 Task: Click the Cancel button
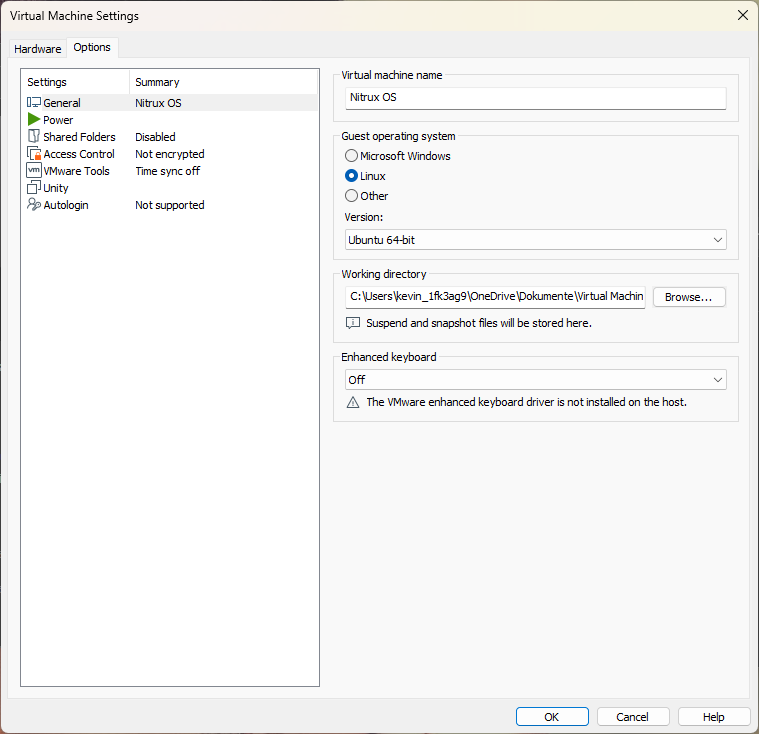[x=633, y=717]
